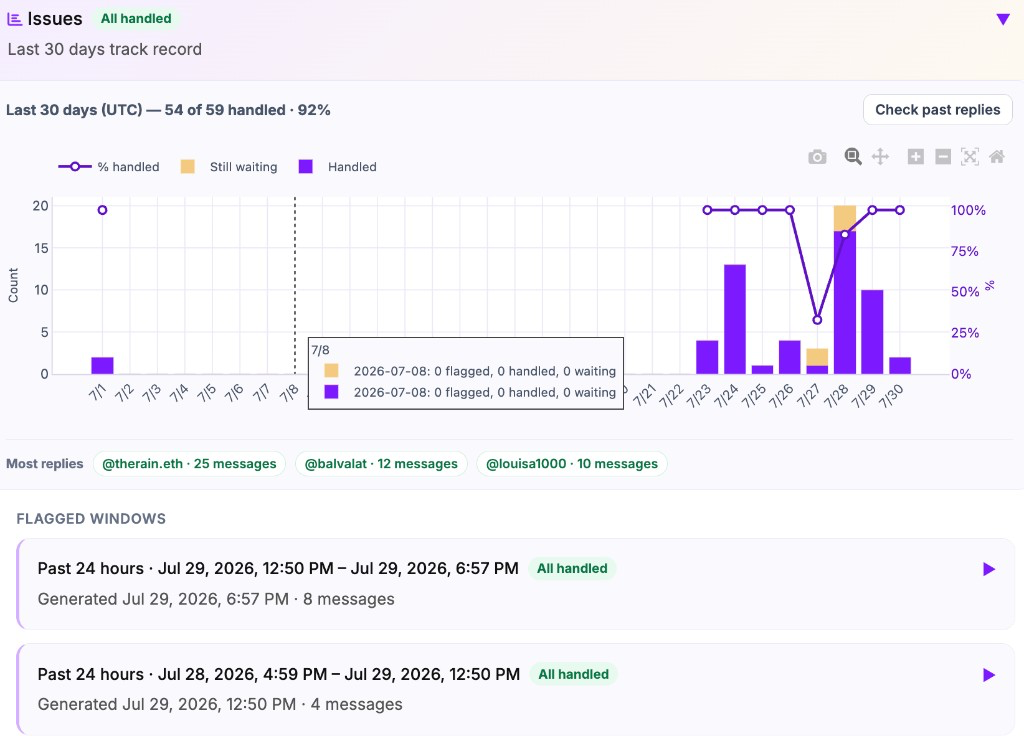The image size is (1024, 746).
Task: Click the Count y-axis title
Action: point(13,285)
